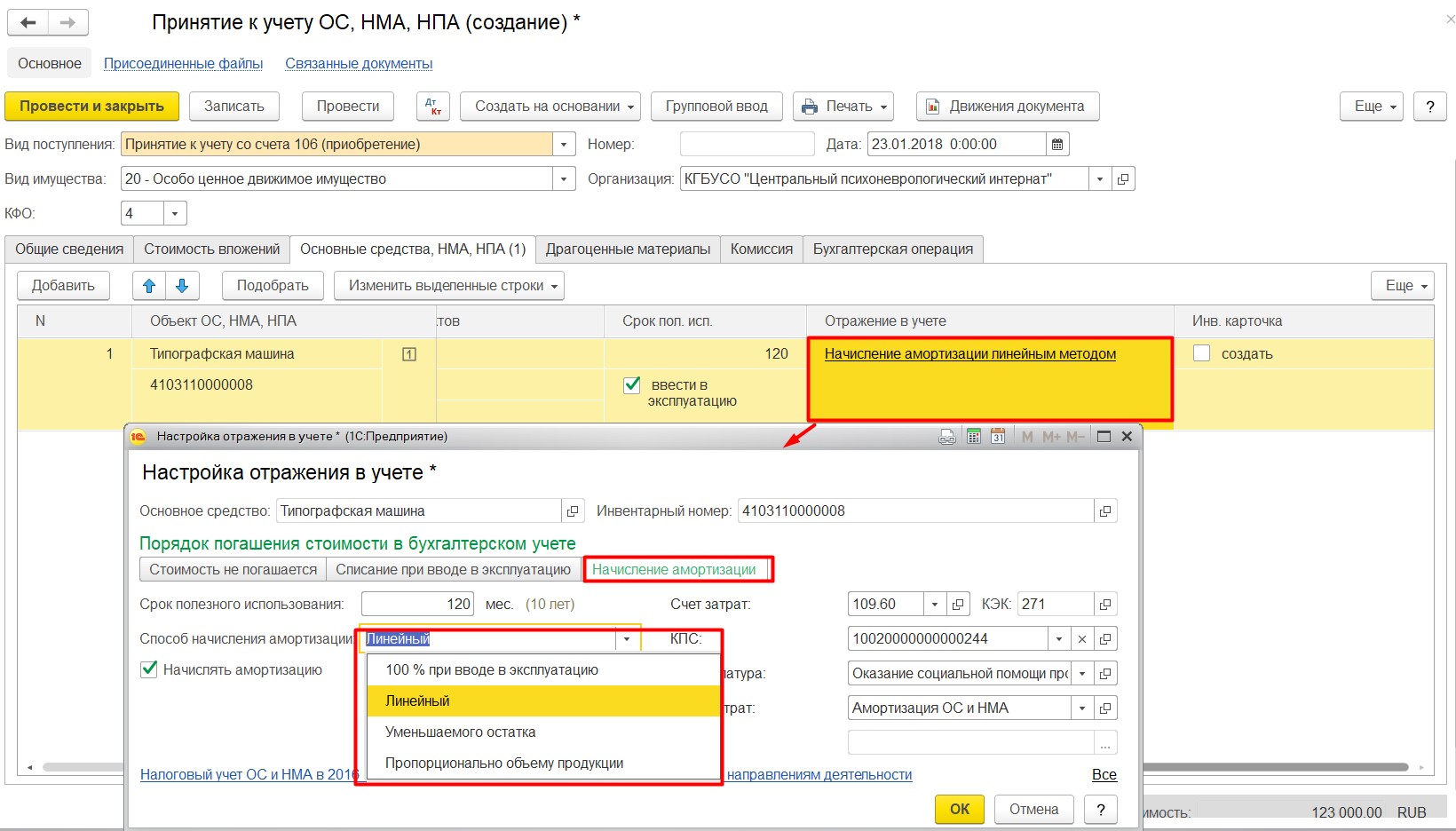Switch to Бухгалтерская операция tab

[x=893, y=249]
